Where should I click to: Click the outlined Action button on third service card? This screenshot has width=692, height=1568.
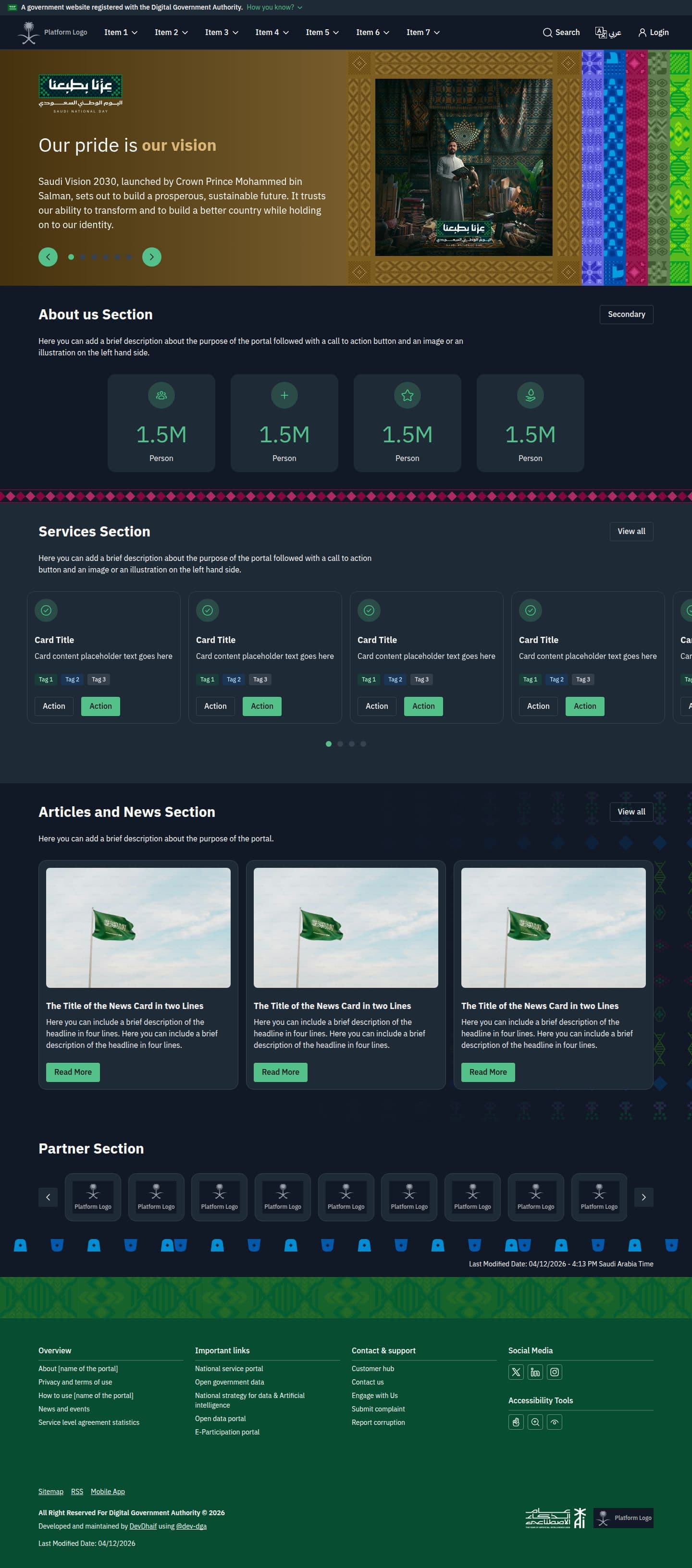(376, 706)
